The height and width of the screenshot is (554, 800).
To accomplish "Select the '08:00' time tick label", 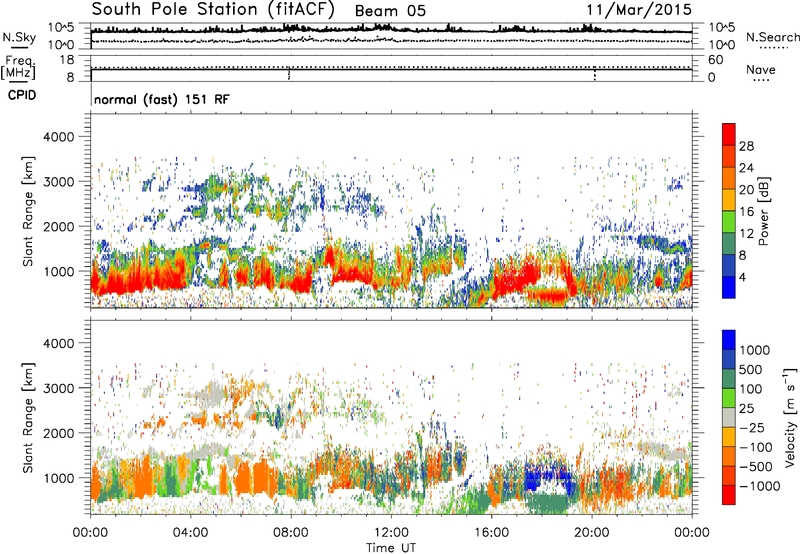I will pyautogui.click(x=291, y=533).
